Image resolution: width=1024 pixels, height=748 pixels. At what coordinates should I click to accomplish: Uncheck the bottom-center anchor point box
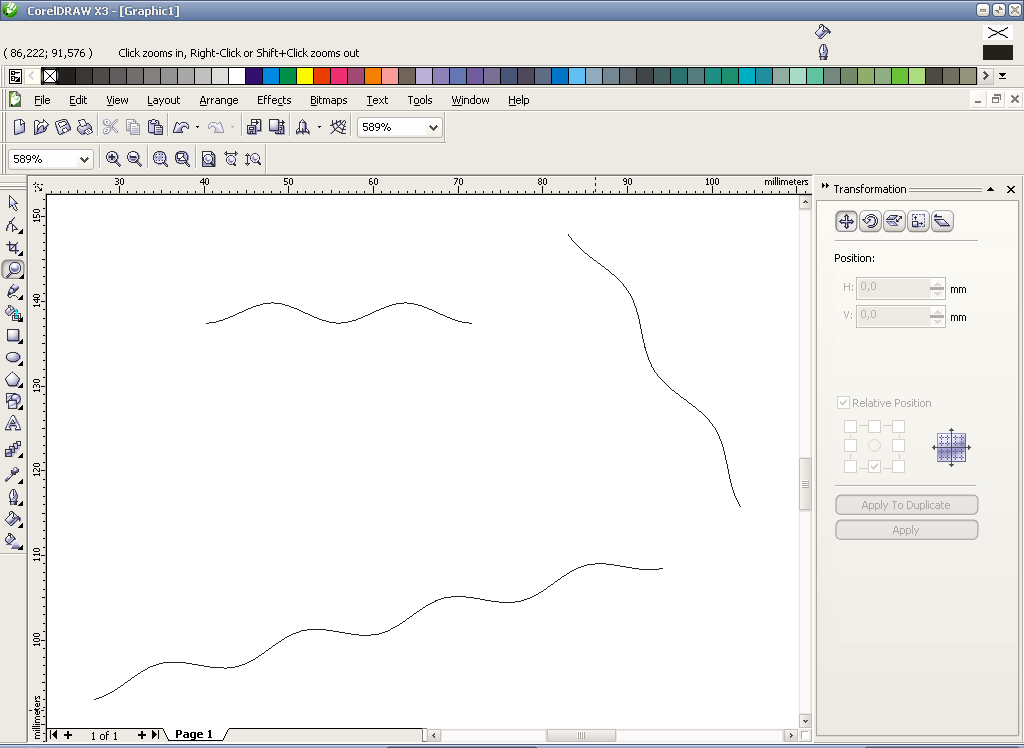[874, 466]
